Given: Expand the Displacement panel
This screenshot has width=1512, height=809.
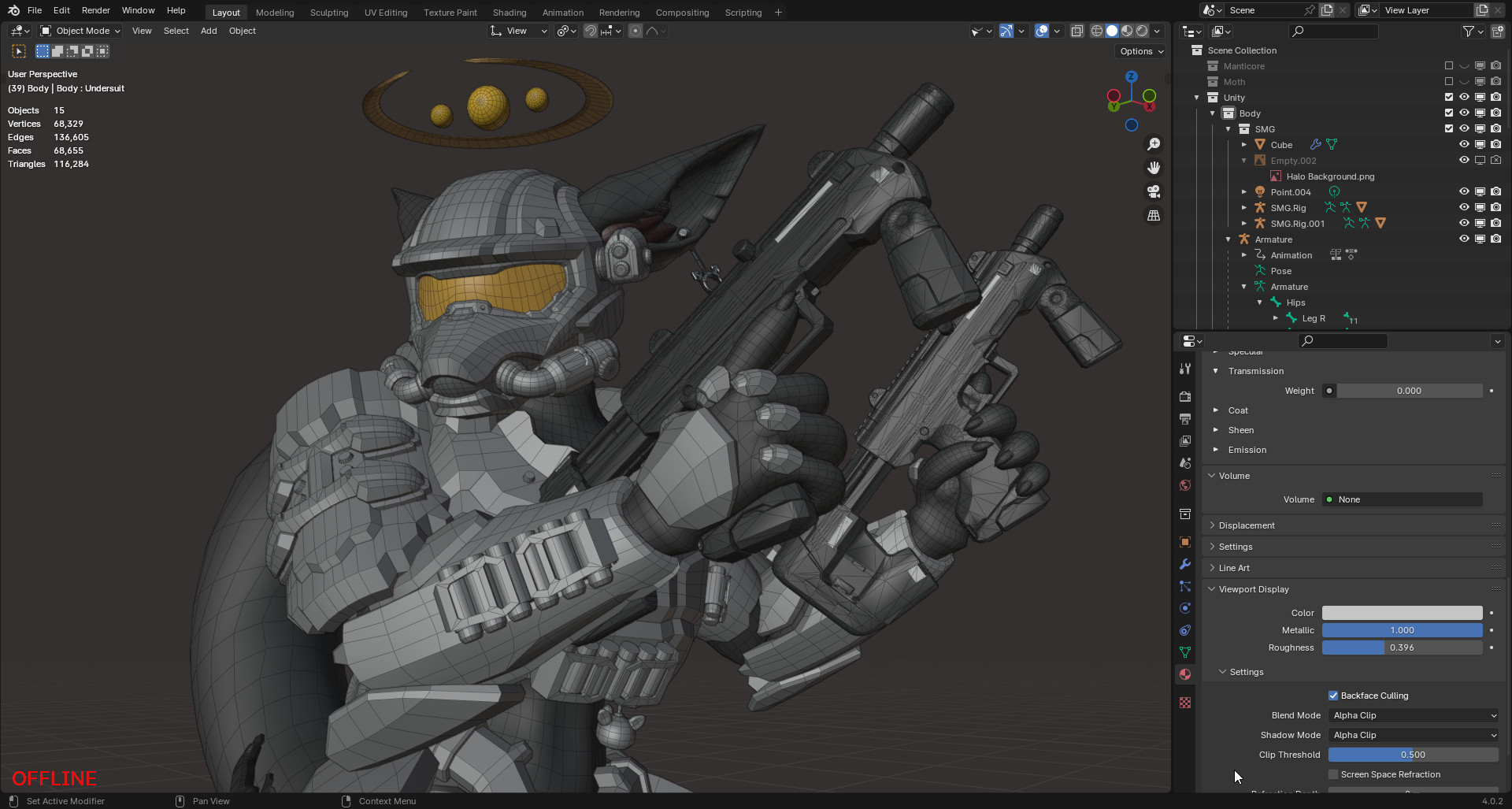Looking at the screenshot, I should 1212,525.
